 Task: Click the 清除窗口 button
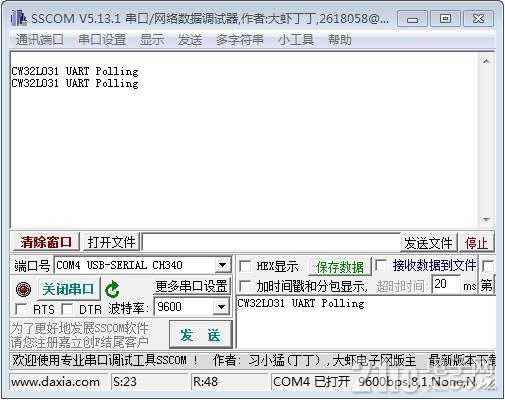pos(46,242)
